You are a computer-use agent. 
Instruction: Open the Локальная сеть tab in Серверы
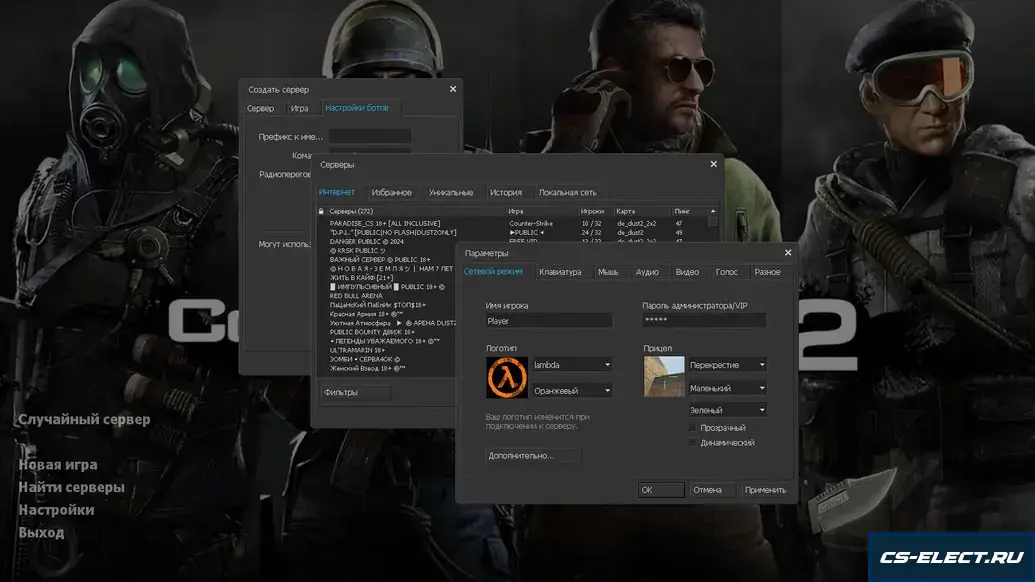click(x=568, y=193)
